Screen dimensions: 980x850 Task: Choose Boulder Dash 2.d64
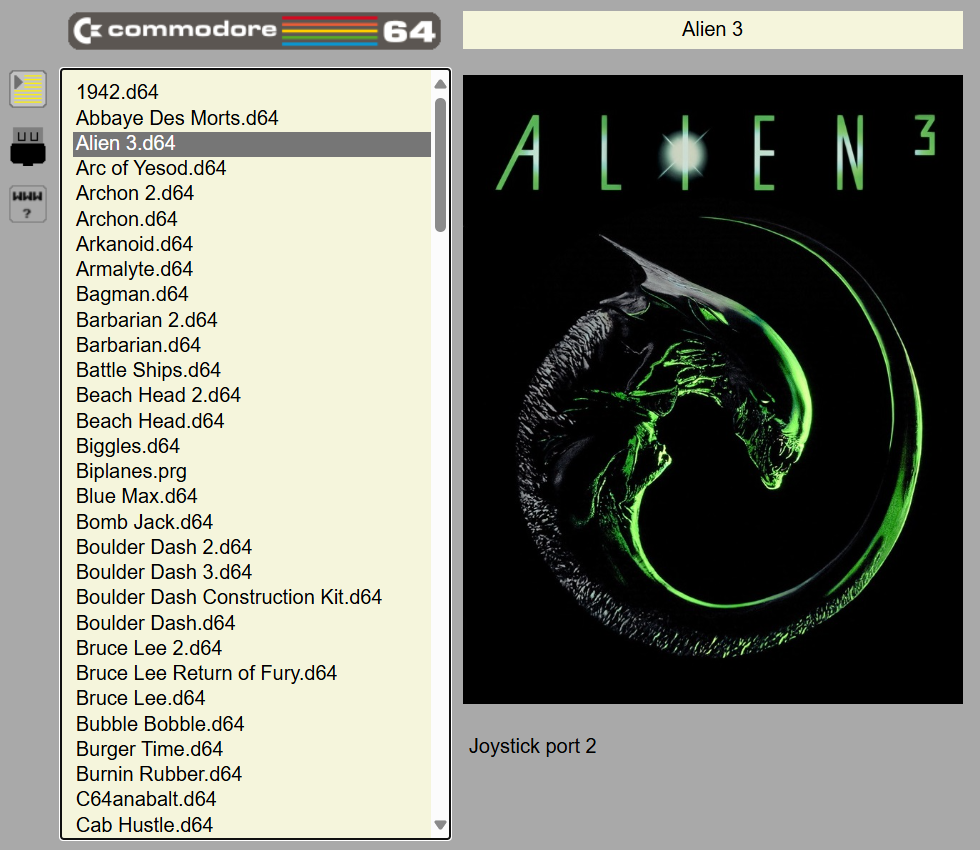click(252, 547)
